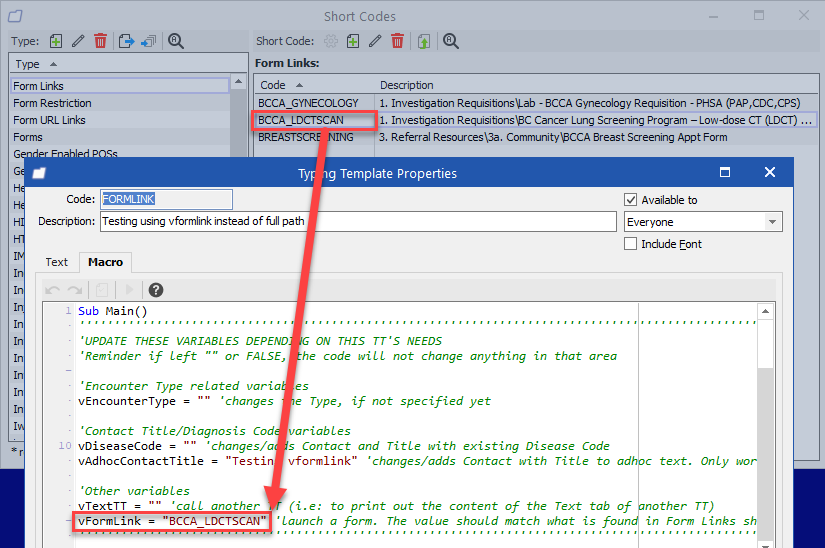Click the vDiseaseCode variable line
The width and height of the screenshot is (825, 548).
click(344, 446)
